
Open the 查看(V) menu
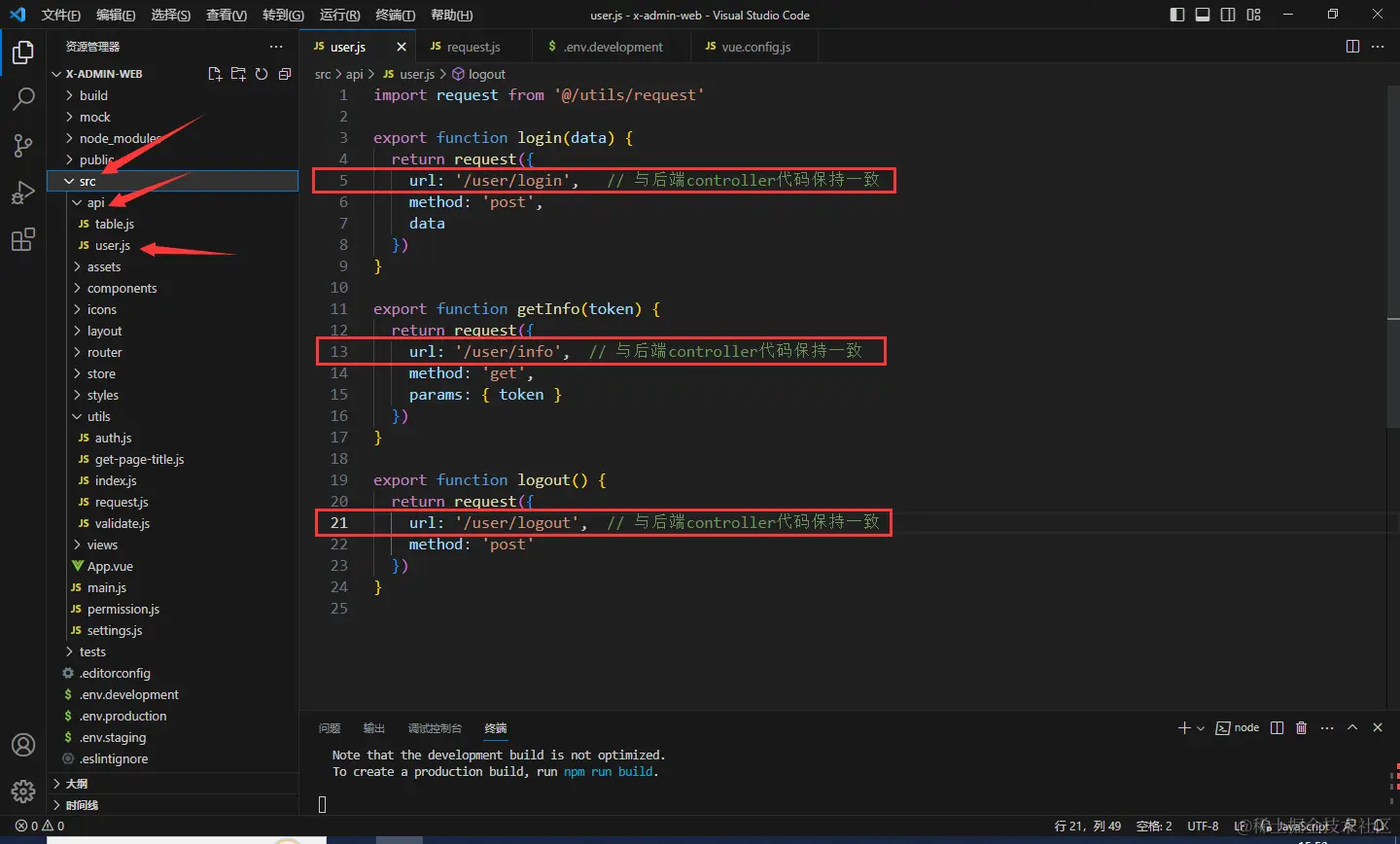pyautogui.click(x=227, y=15)
